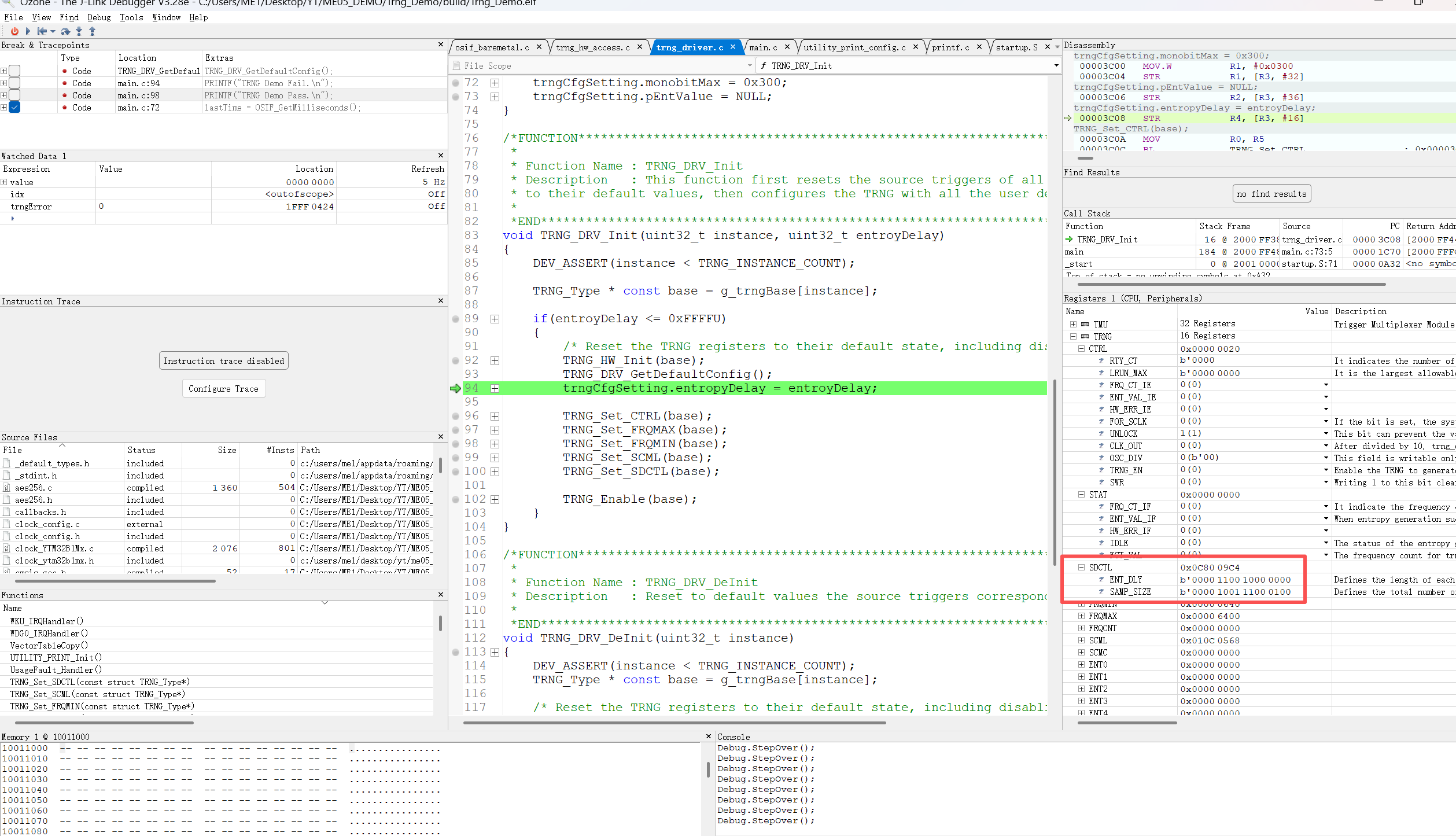
Task: Enable the main.c:94 breakpoint checkbox
Action: pos(14,83)
